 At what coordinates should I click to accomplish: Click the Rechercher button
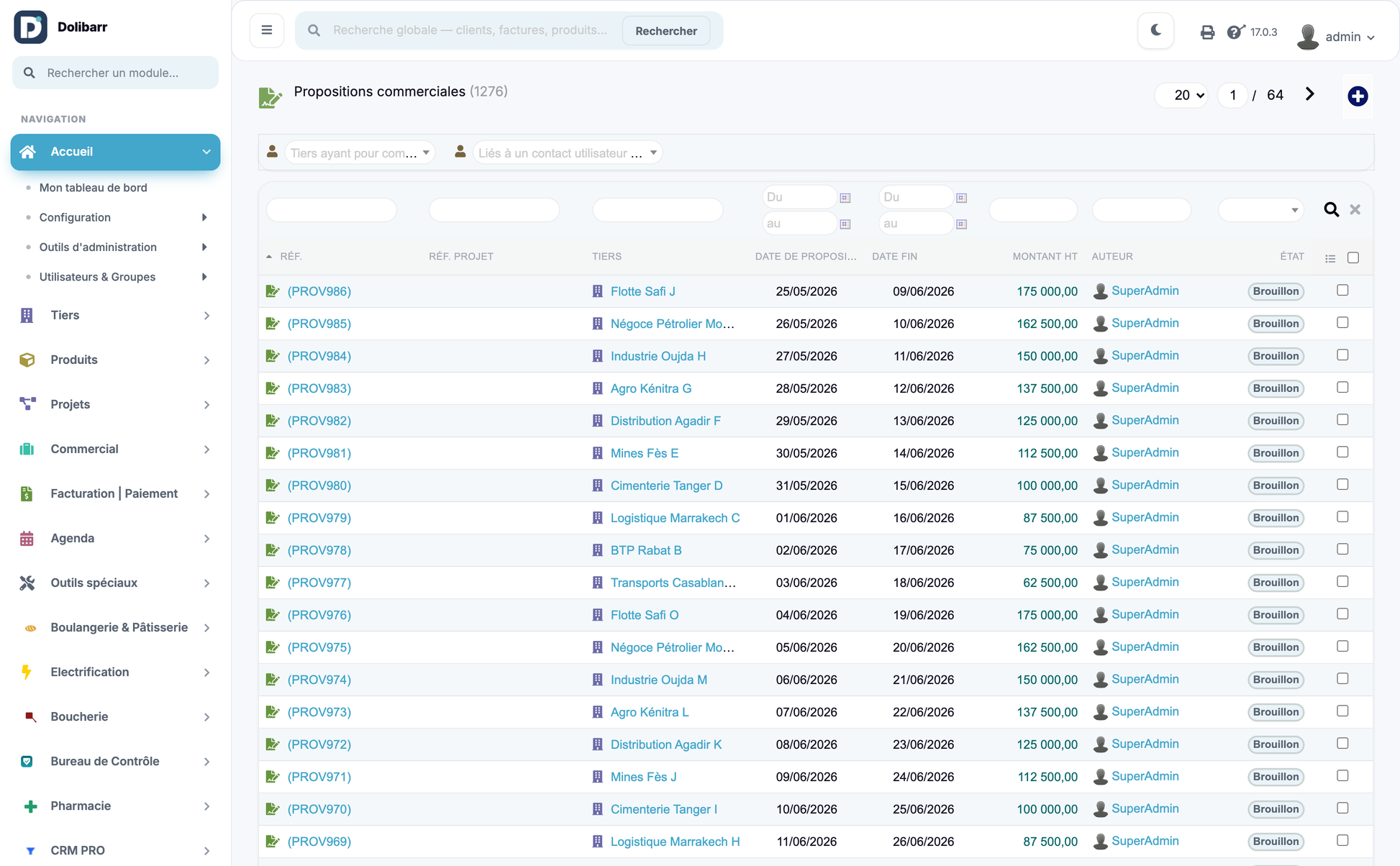[x=666, y=31]
